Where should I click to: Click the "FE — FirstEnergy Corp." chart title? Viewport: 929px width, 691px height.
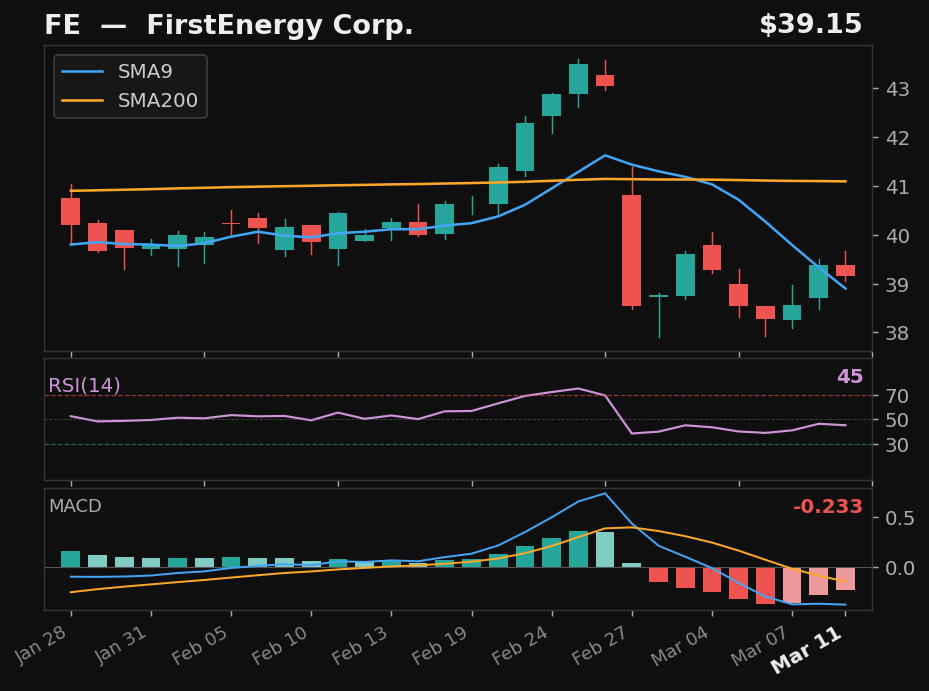pos(229,25)
